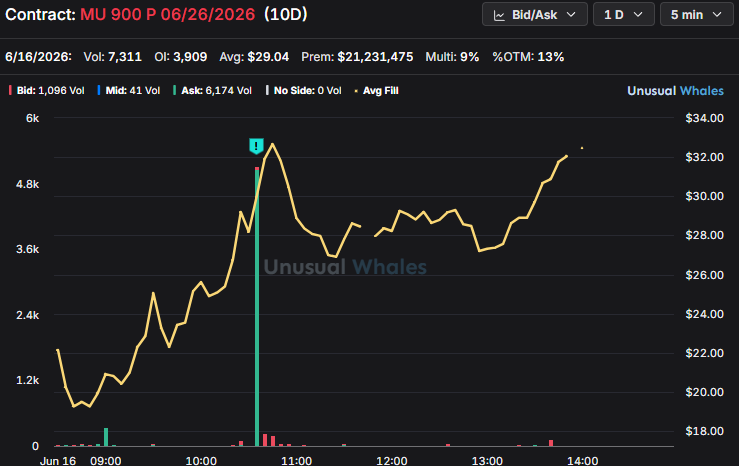Click the red bid volume bar near 13:40
This screenshot has width=739, height=466.
(x=551, y=443)
